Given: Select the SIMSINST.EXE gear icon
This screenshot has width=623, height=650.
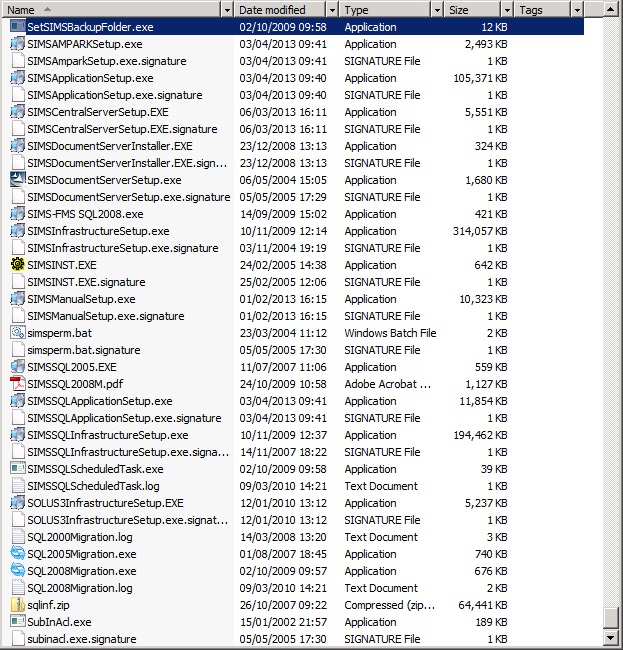Looking at the screenshot, I should click(x=17, y=264).
